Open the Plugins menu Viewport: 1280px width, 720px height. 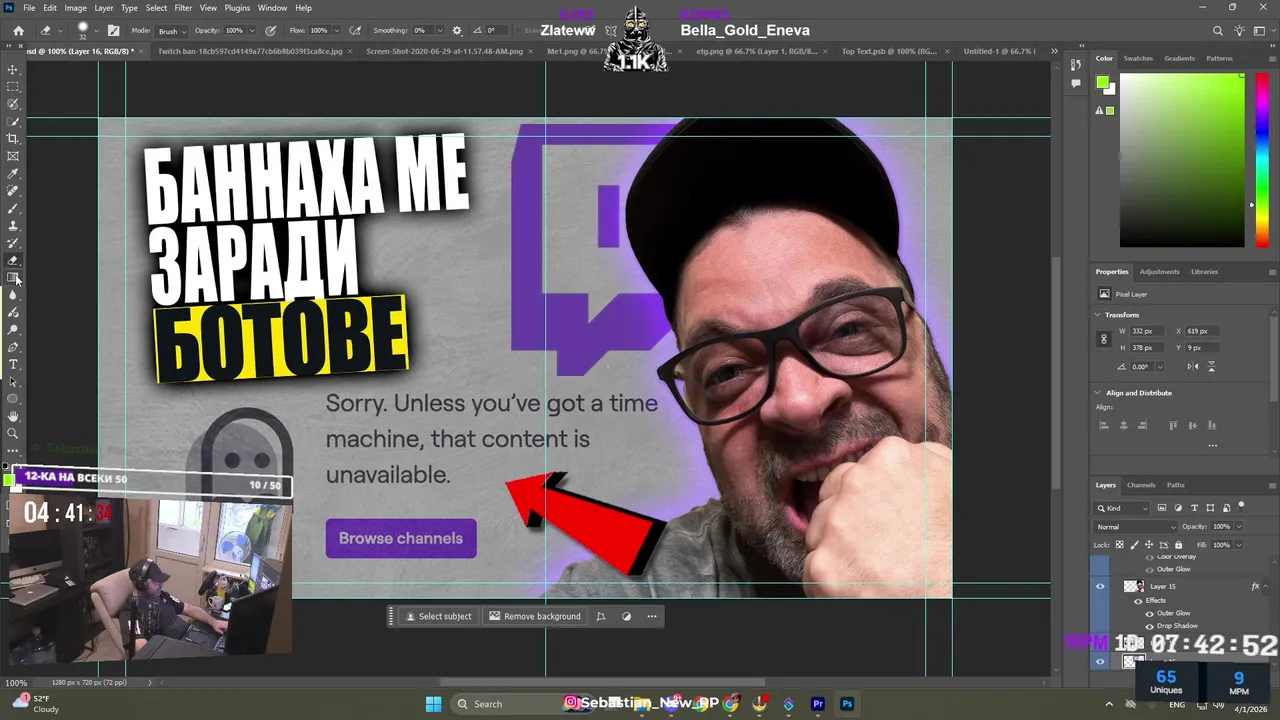(237, 8)
